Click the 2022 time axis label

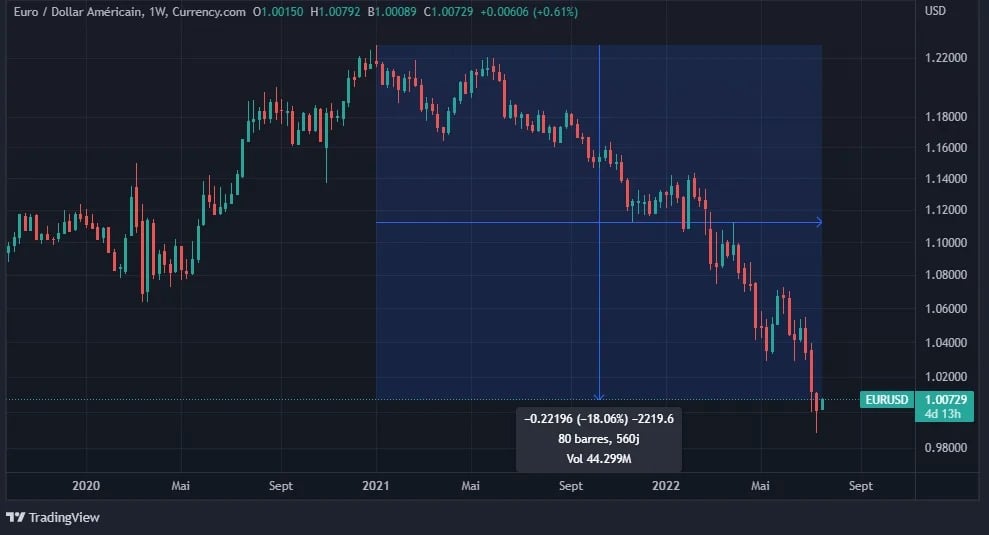[666, 486]
